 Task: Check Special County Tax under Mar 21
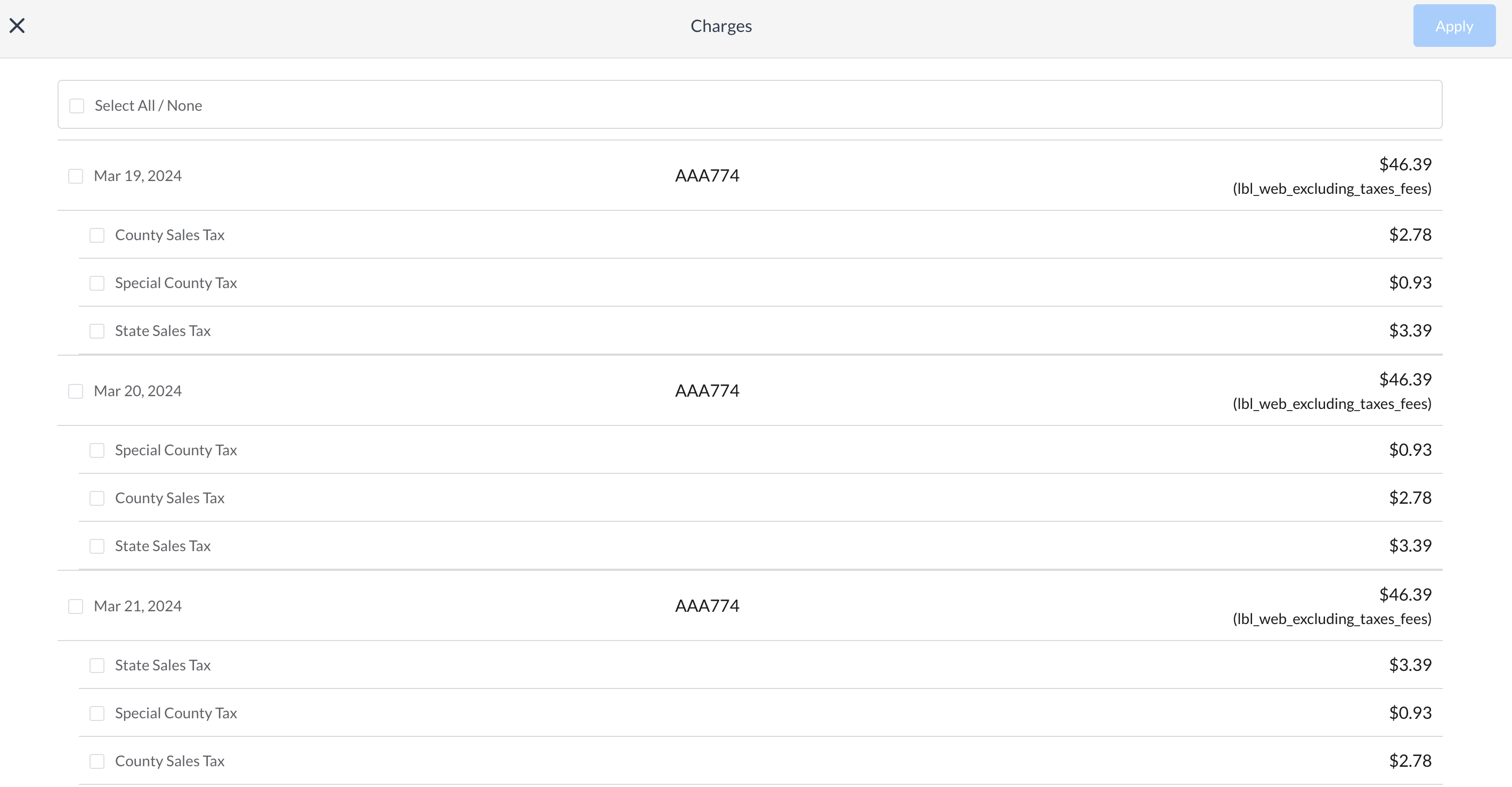point(97,713)
